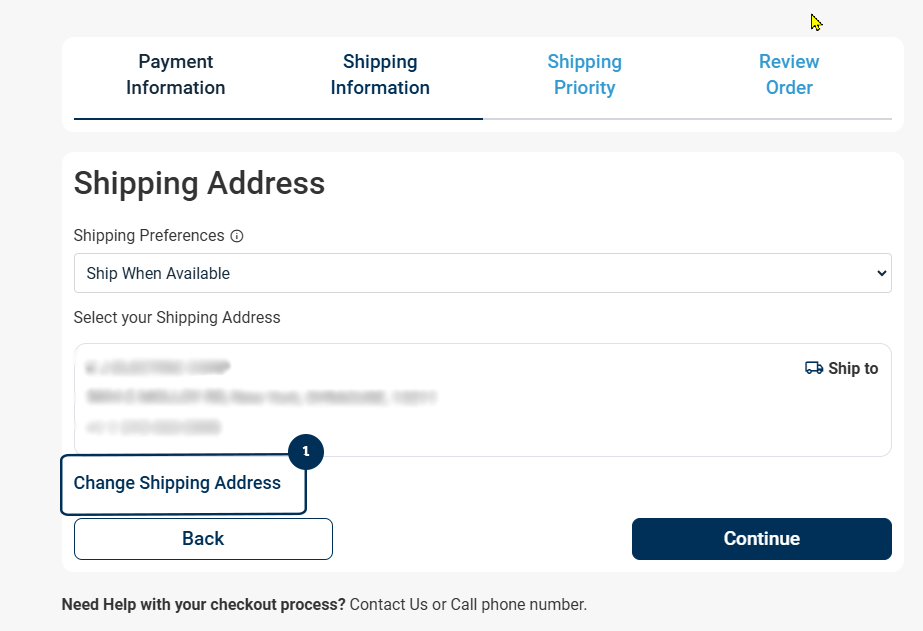Click the Shipping Address heading
The height and width of the screenshot is (631, 923).
coord(199,183)
